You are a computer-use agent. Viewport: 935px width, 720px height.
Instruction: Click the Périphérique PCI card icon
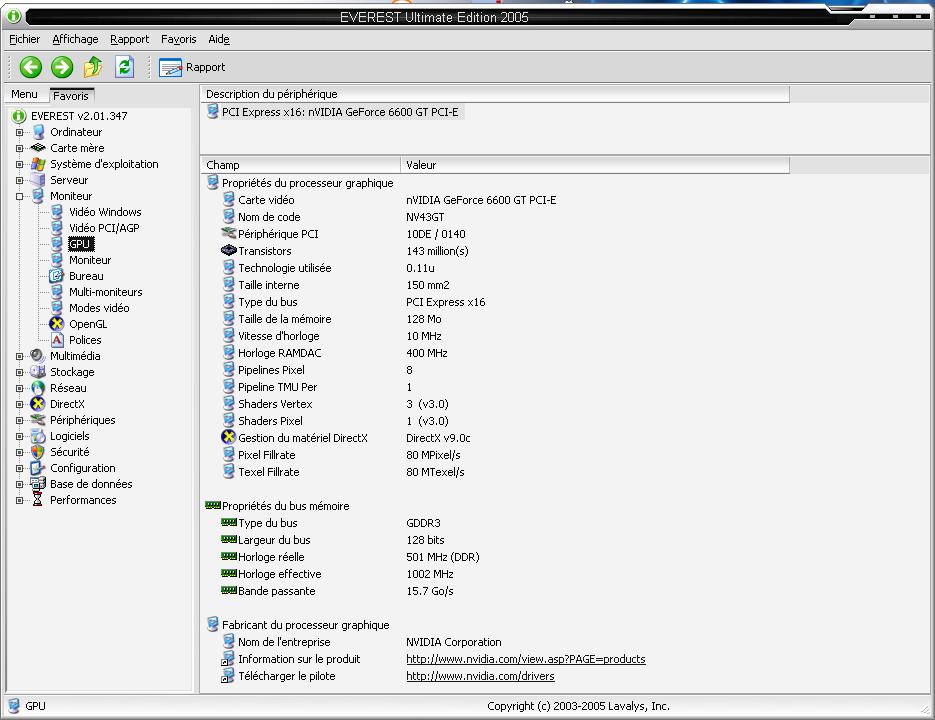[x=228, y=233]
